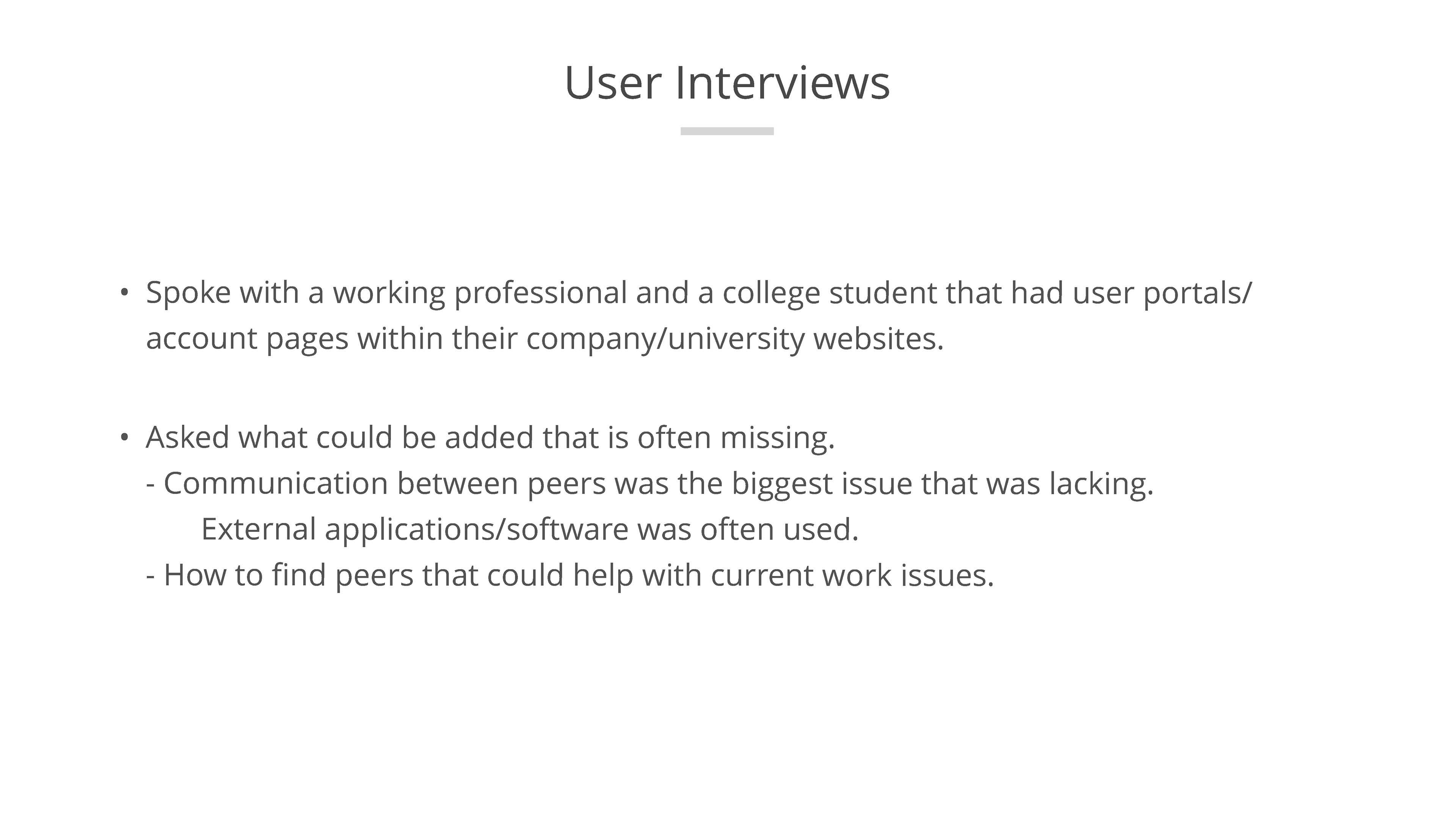Click the text "applications/software"
This screenshot has height=819, width=1456.
coord(477,529)
